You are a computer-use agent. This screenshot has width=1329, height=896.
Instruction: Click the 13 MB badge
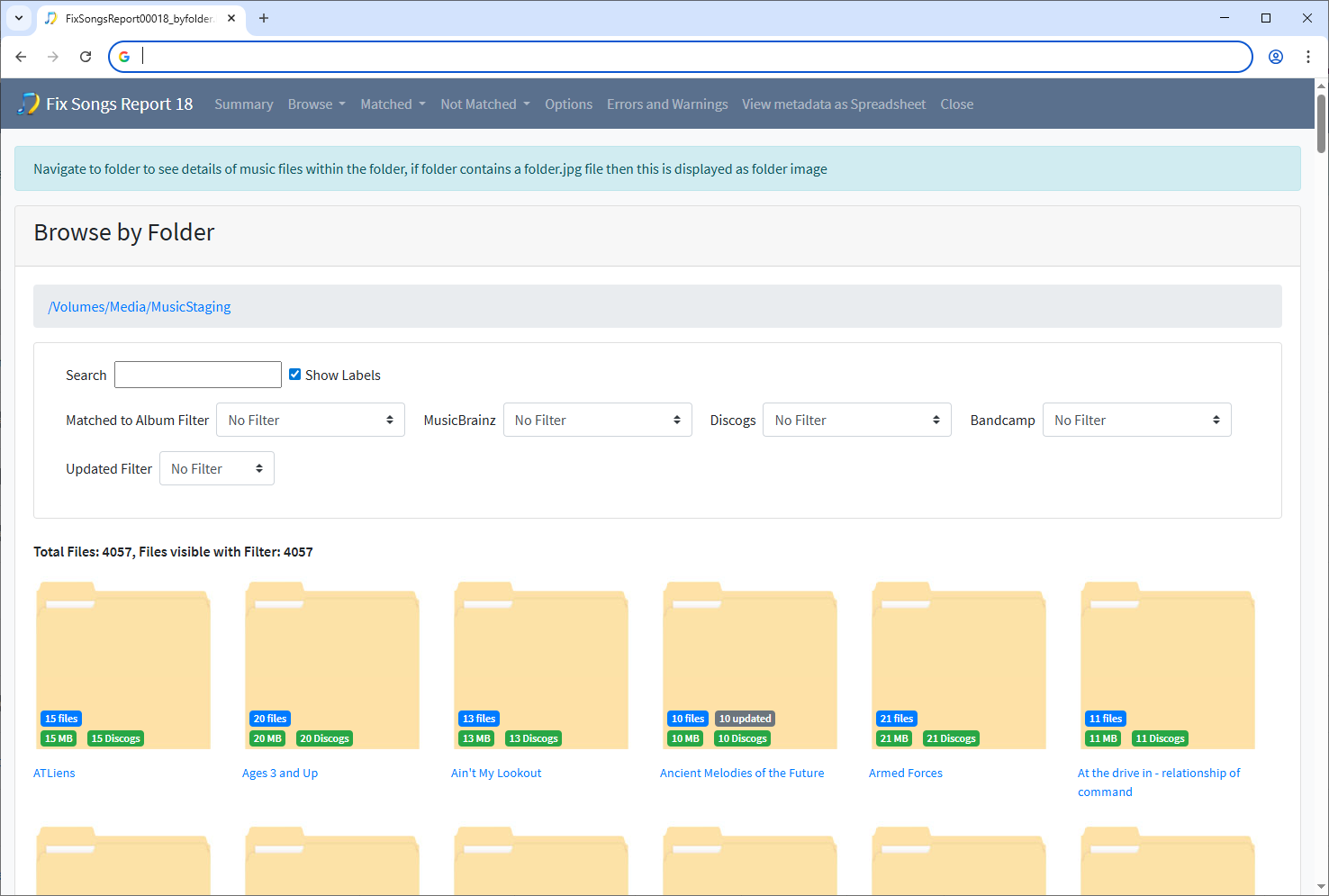pos(476,738)
